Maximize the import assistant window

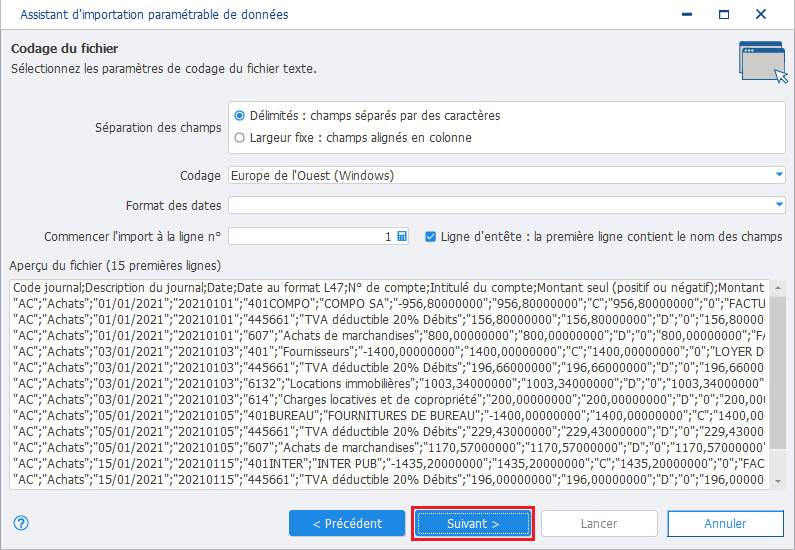pos(724,14)
